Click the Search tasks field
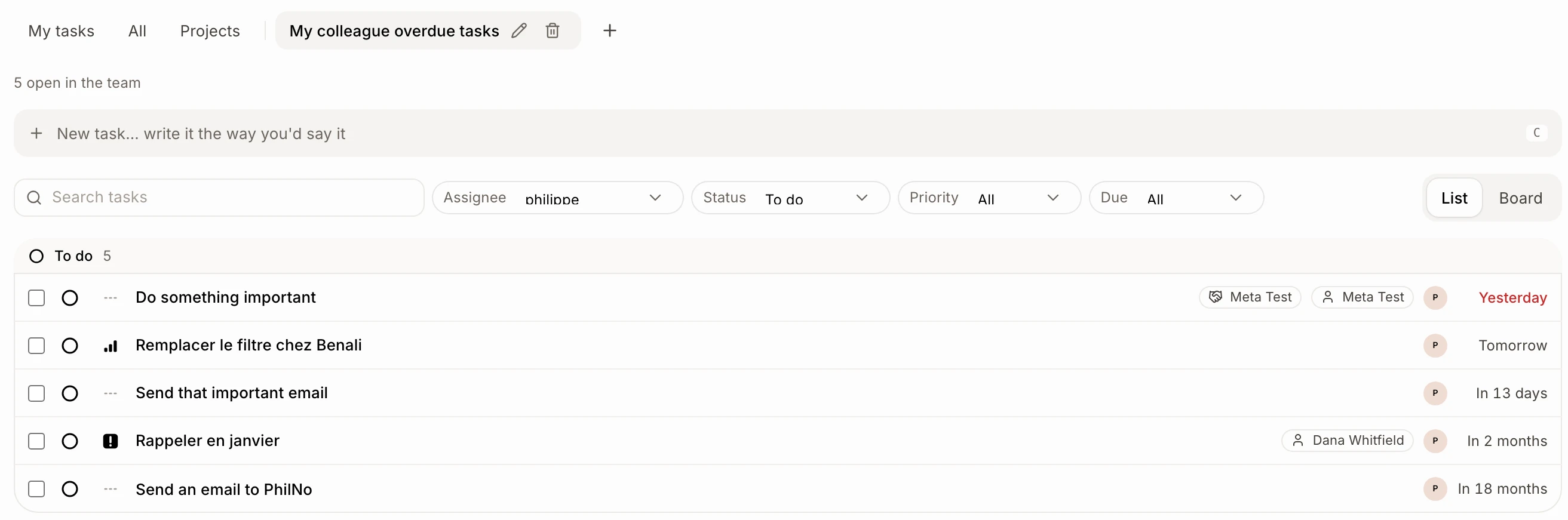Image resolution: width=1568 pixels, height=520 pixels. 219,198
